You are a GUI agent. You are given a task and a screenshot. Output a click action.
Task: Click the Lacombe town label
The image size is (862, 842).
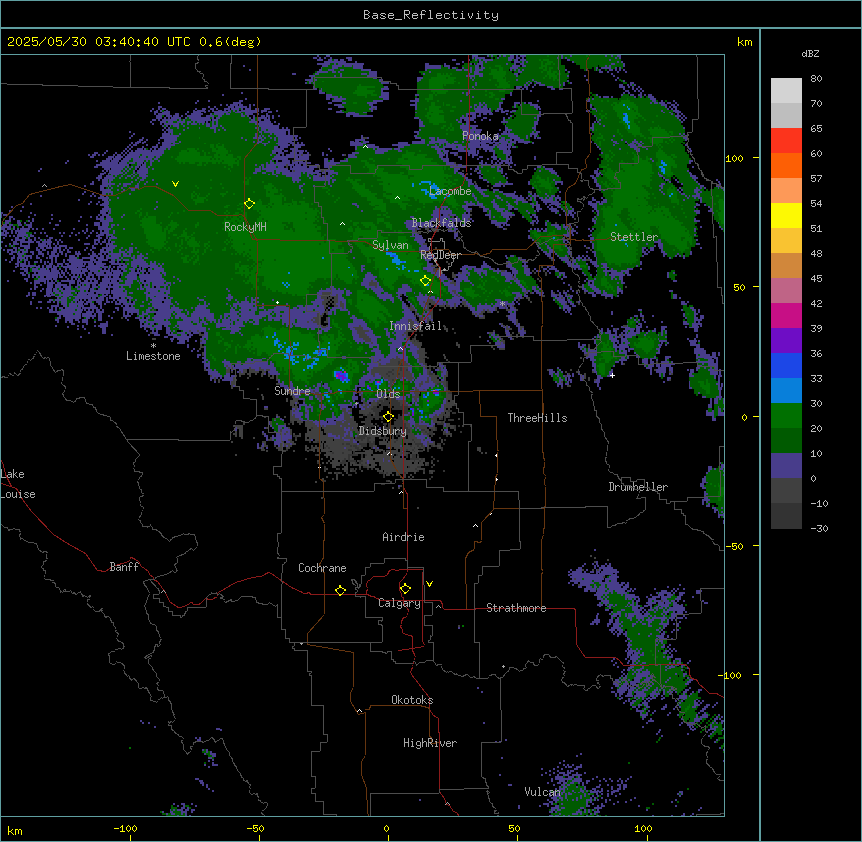(450, 191)
